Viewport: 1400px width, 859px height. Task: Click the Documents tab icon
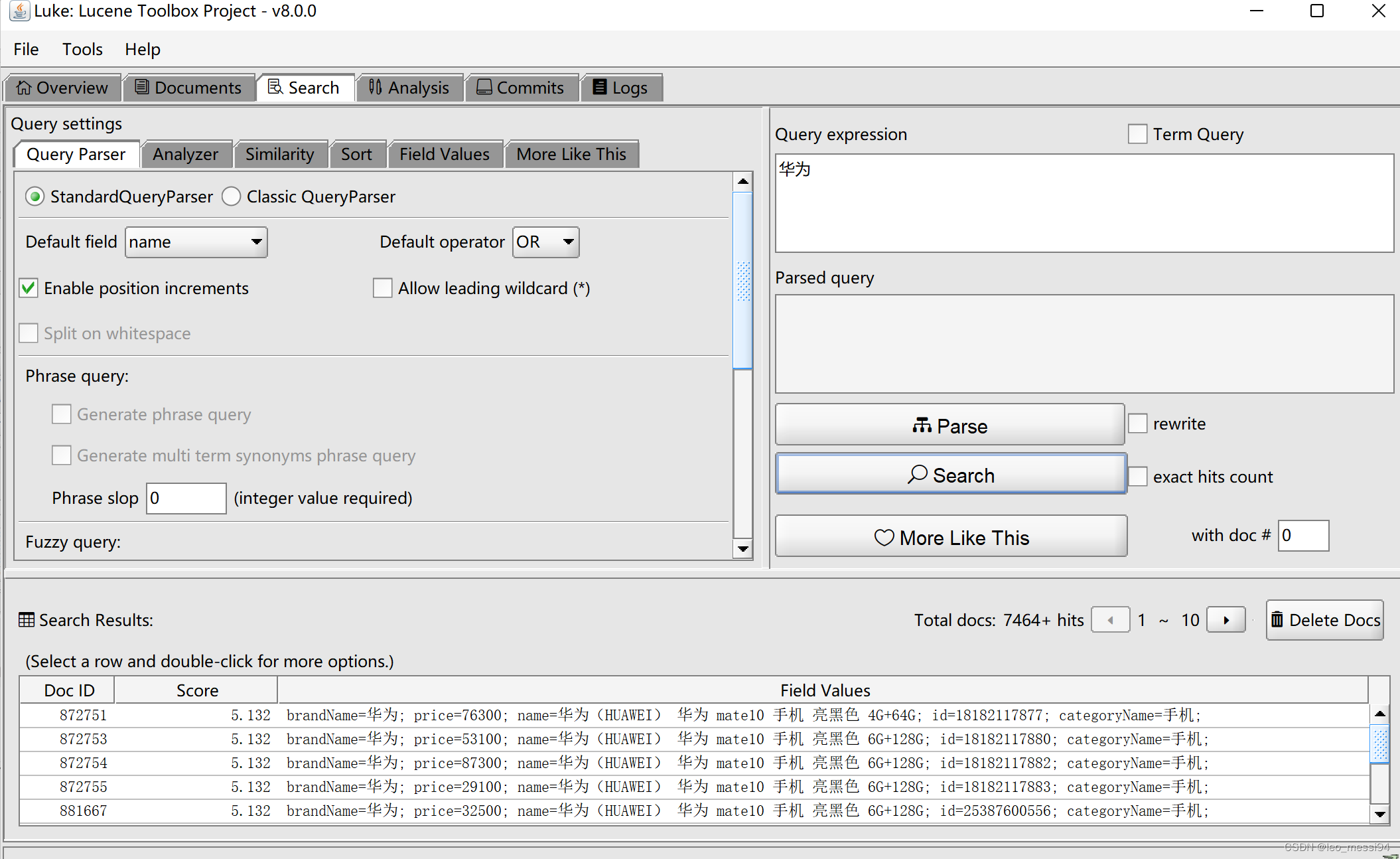click(x=141, y=87)
